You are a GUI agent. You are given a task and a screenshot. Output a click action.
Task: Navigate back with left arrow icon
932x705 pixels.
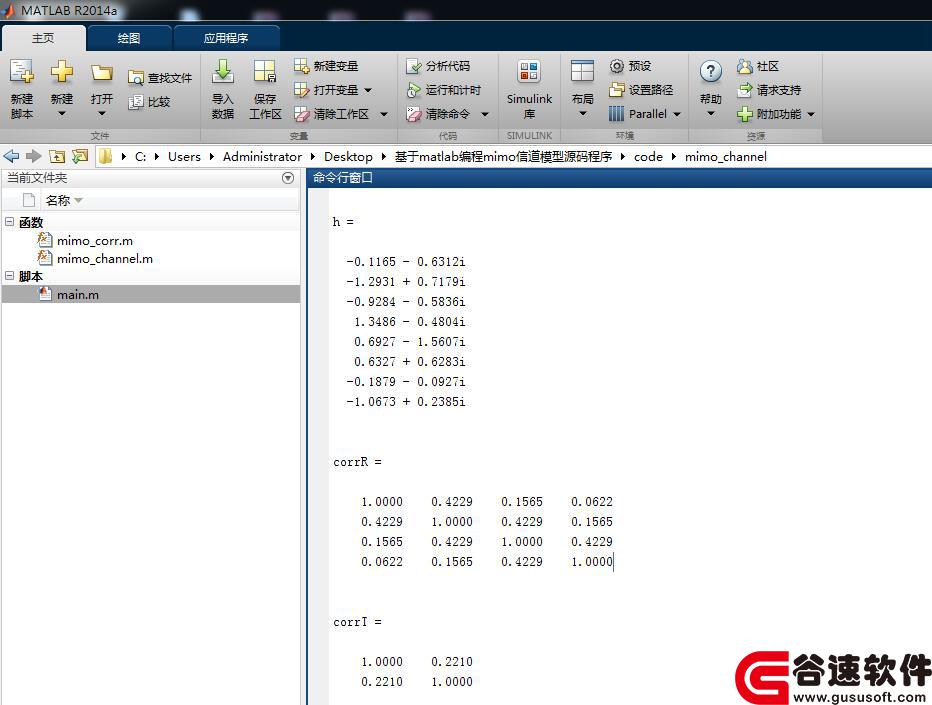[11, 156]
